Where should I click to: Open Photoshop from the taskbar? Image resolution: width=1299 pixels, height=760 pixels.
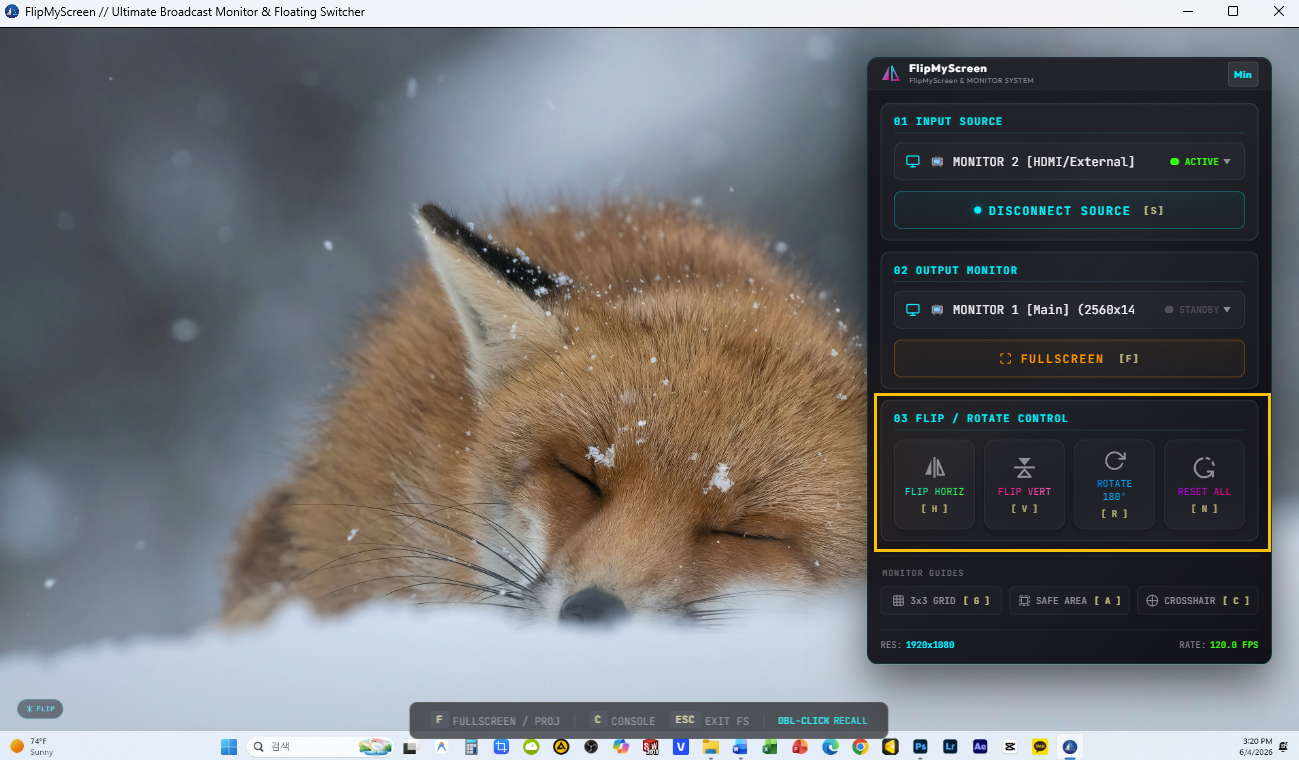coord(921,747)
